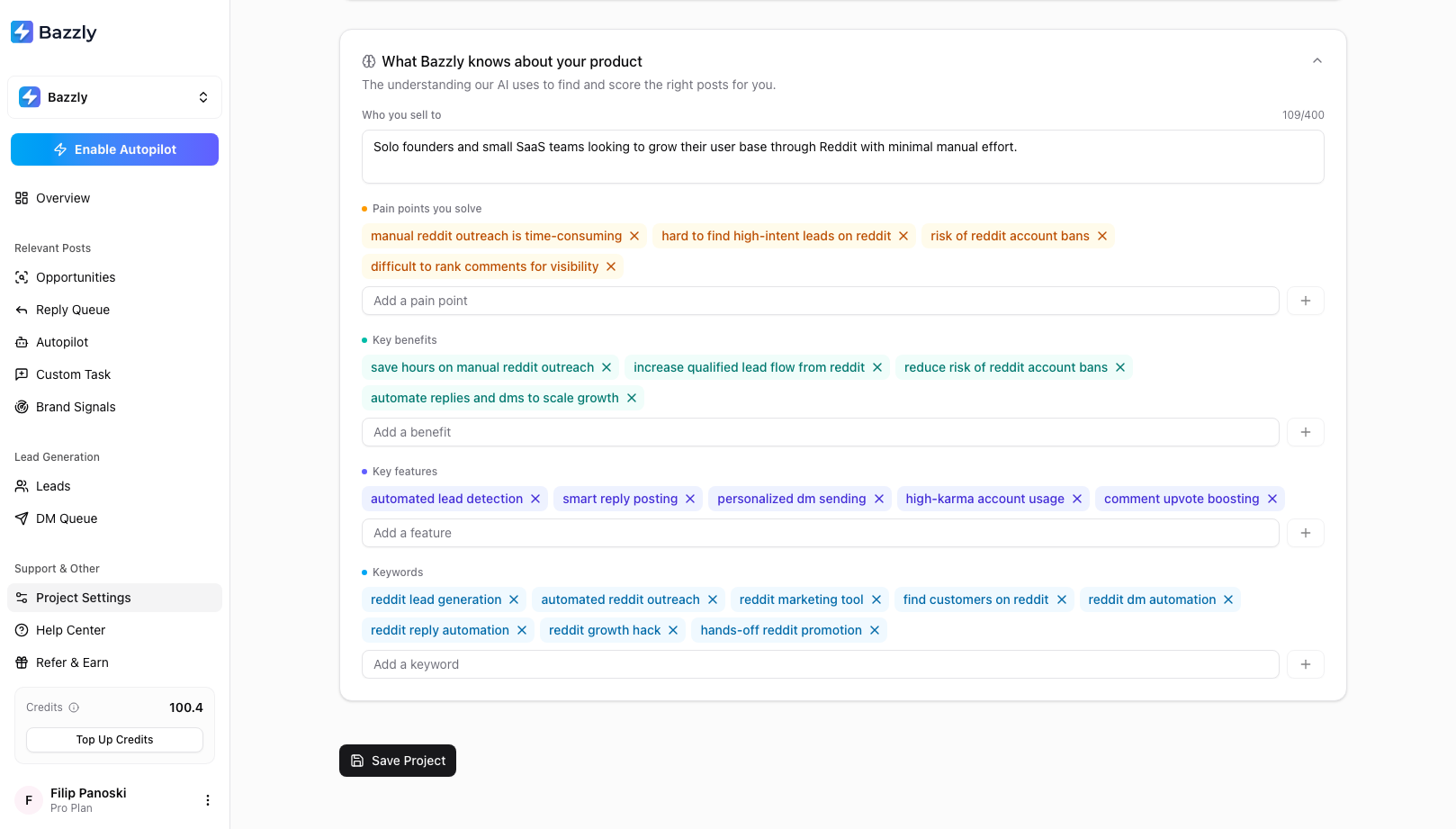Remove 'difficult to rank comments for visibility' tag

pyautogui.click(x=611, y=266)
